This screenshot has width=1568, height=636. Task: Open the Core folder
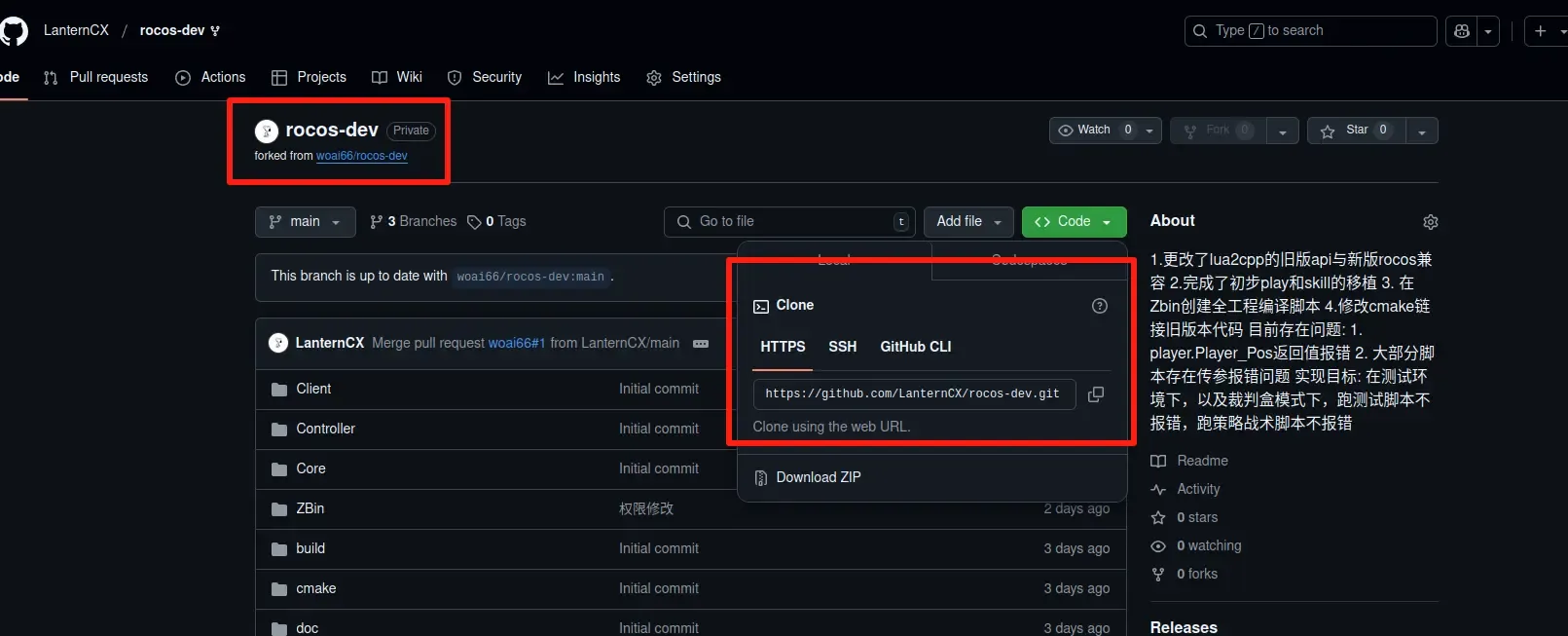(x=310, y=468)
